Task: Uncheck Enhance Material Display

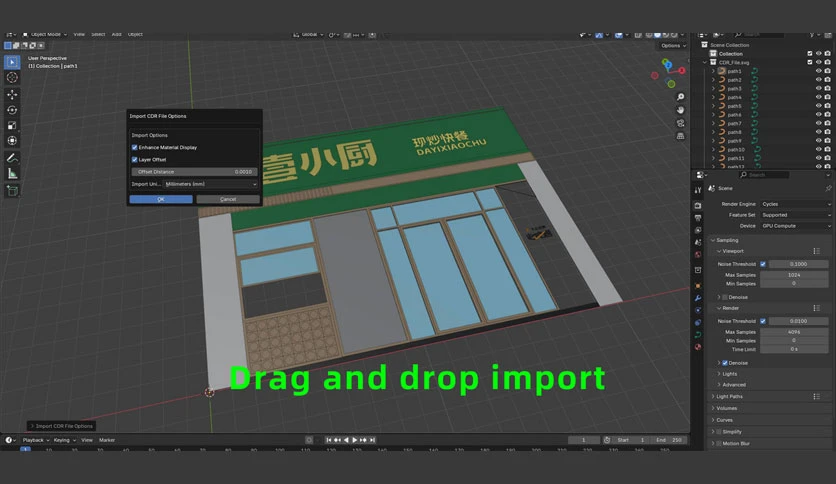Action: 134,148
